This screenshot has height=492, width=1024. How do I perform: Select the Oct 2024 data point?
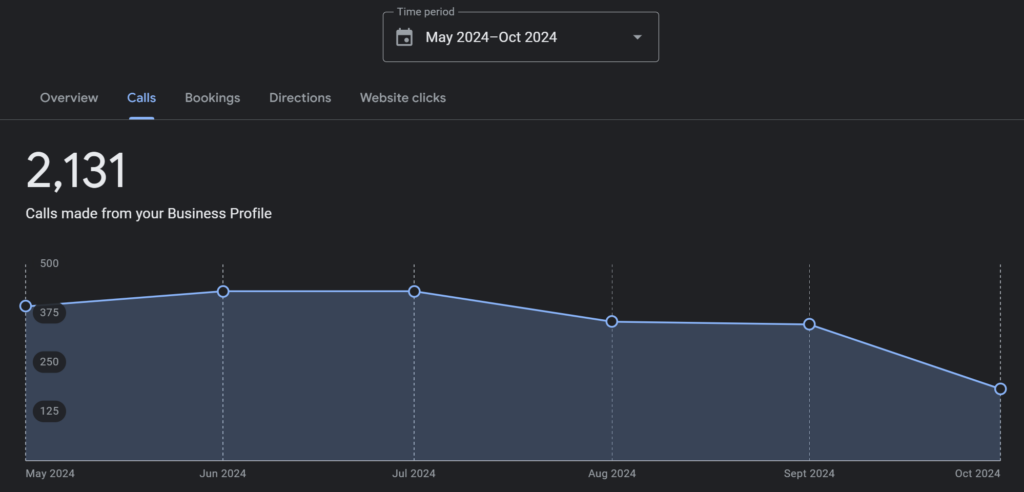1000,389
